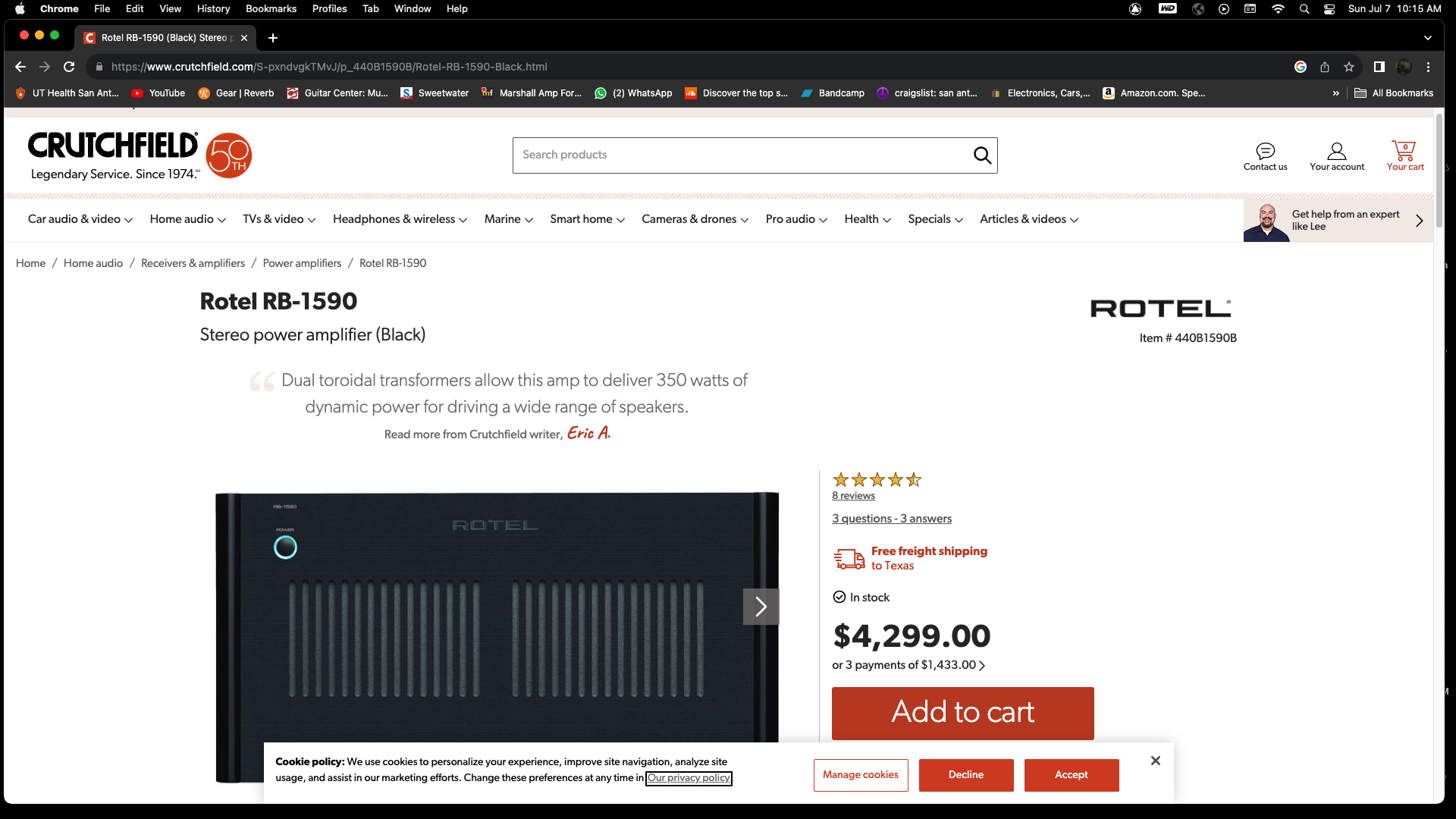The image size is (1456, 819).
Task: Open a new browser tab
Action: tap(273, 38)
